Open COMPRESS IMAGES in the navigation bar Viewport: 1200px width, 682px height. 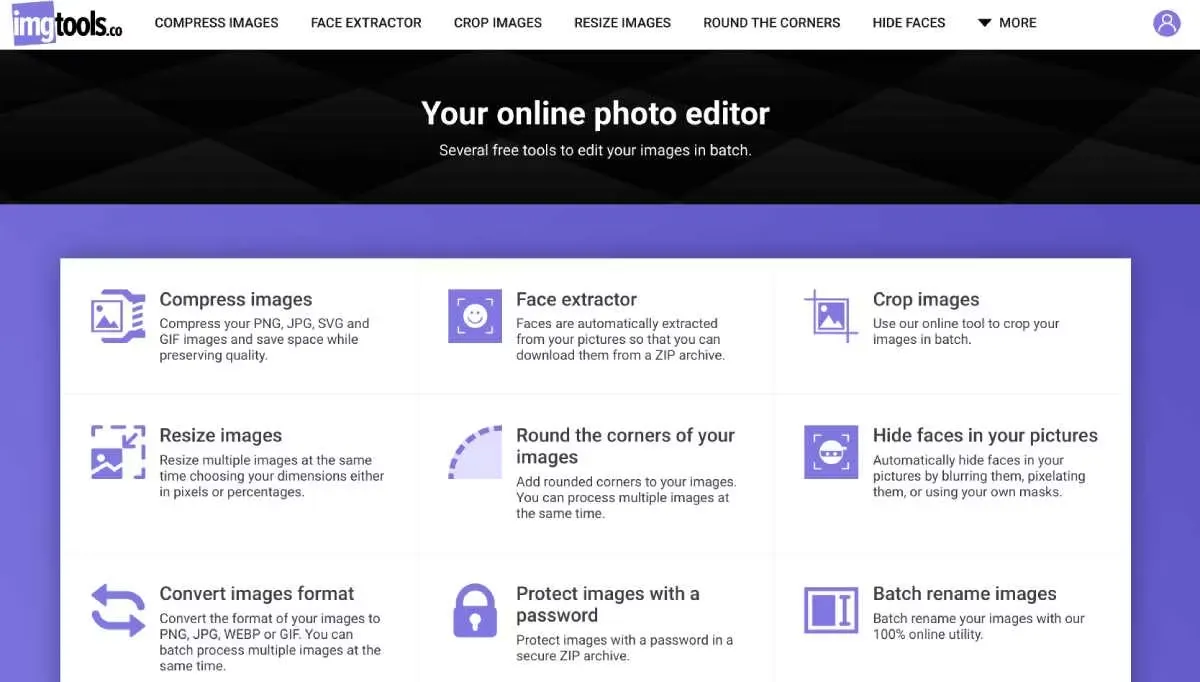click(216, 23)
